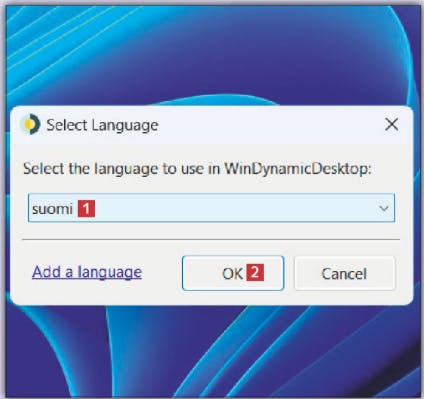Click the blue wallpaper below the dialog
Image resolution: width=424 pixels, height=399 pixels.
212,350
